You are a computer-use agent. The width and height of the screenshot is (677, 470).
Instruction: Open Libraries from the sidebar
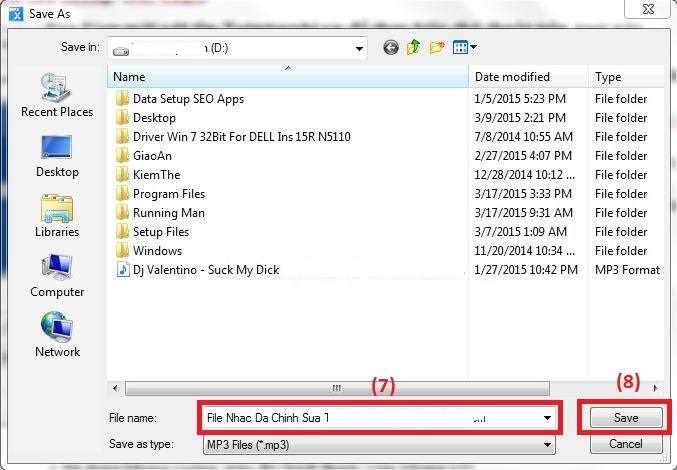pyautogui.click(x=57, y=216)
